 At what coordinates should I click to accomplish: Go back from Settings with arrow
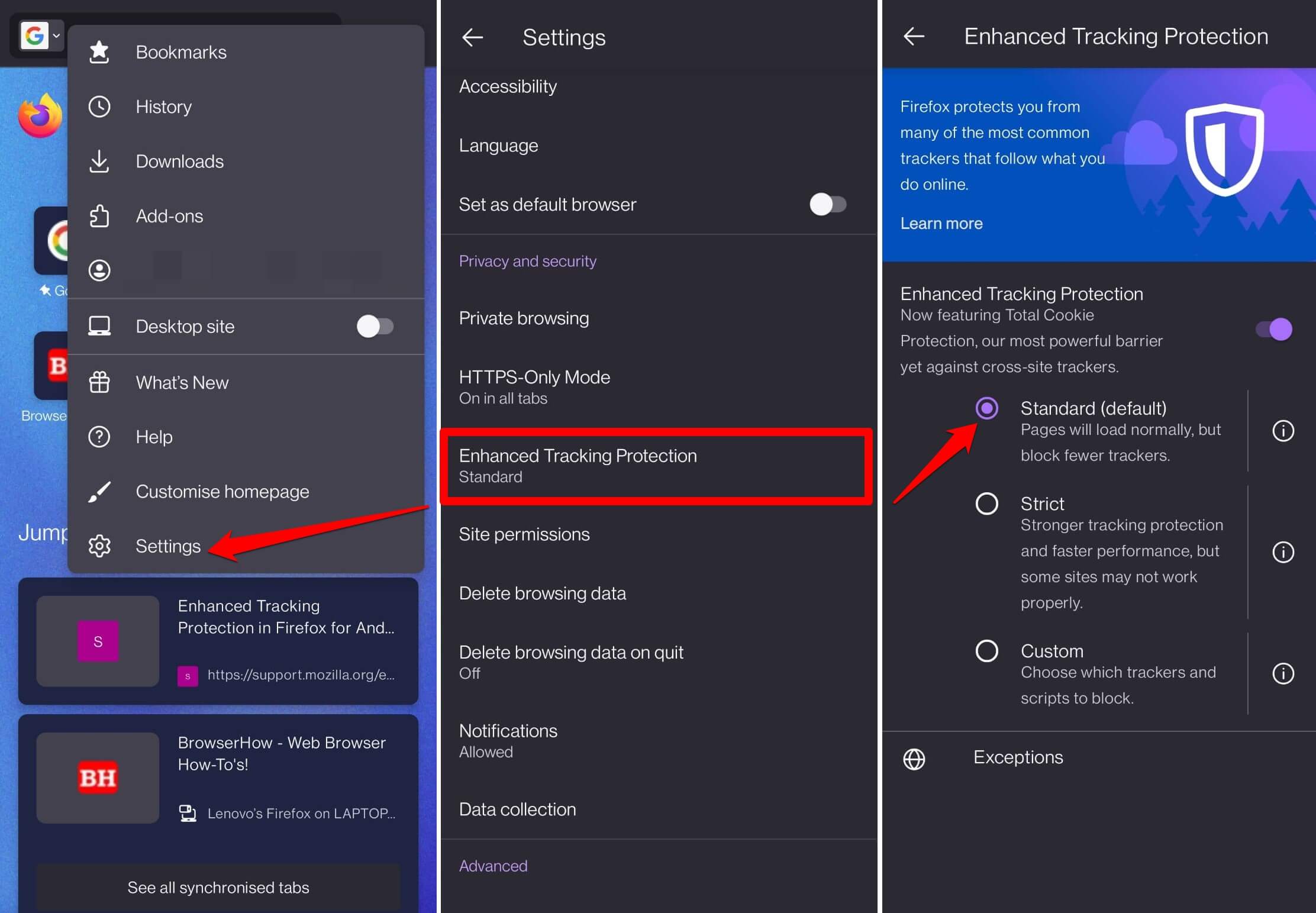(x=472, y=38)
